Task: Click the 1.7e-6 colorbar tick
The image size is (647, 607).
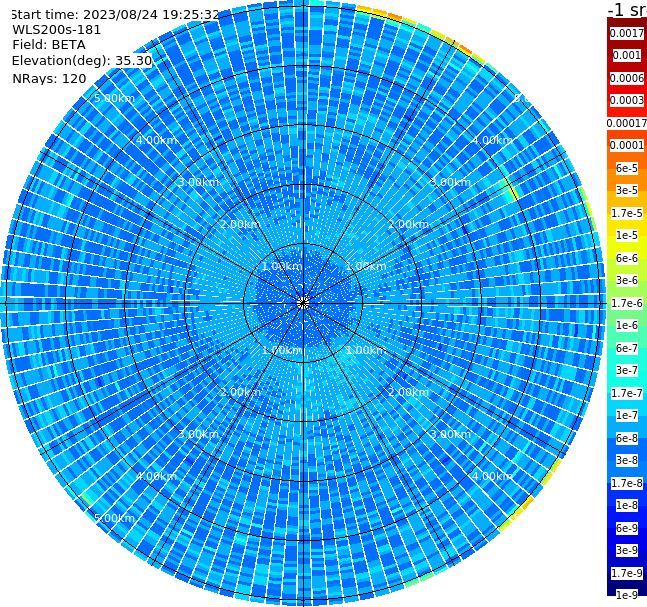Action: (x=627, y=303)
